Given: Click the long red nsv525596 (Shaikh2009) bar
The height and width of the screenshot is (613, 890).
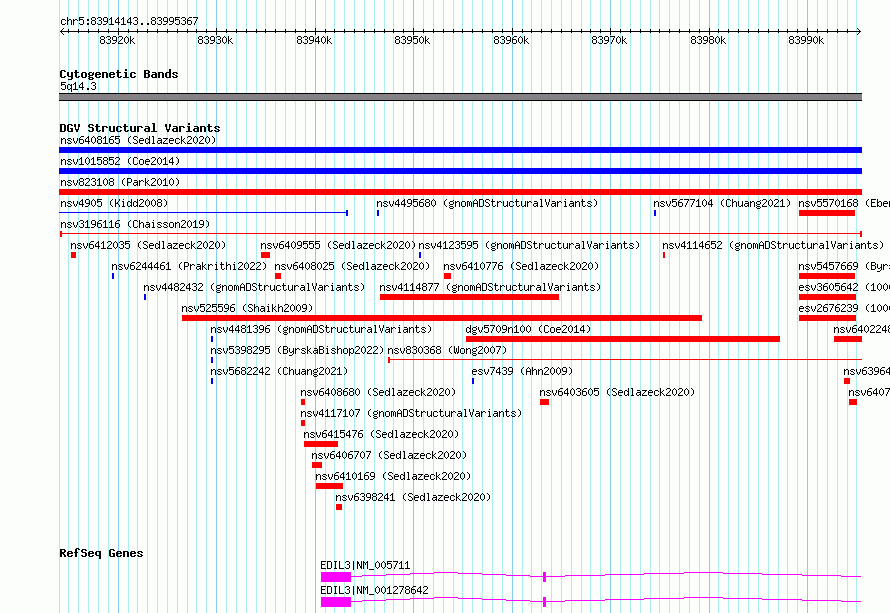Looking at the screenshot, I should tap(442, 318).
